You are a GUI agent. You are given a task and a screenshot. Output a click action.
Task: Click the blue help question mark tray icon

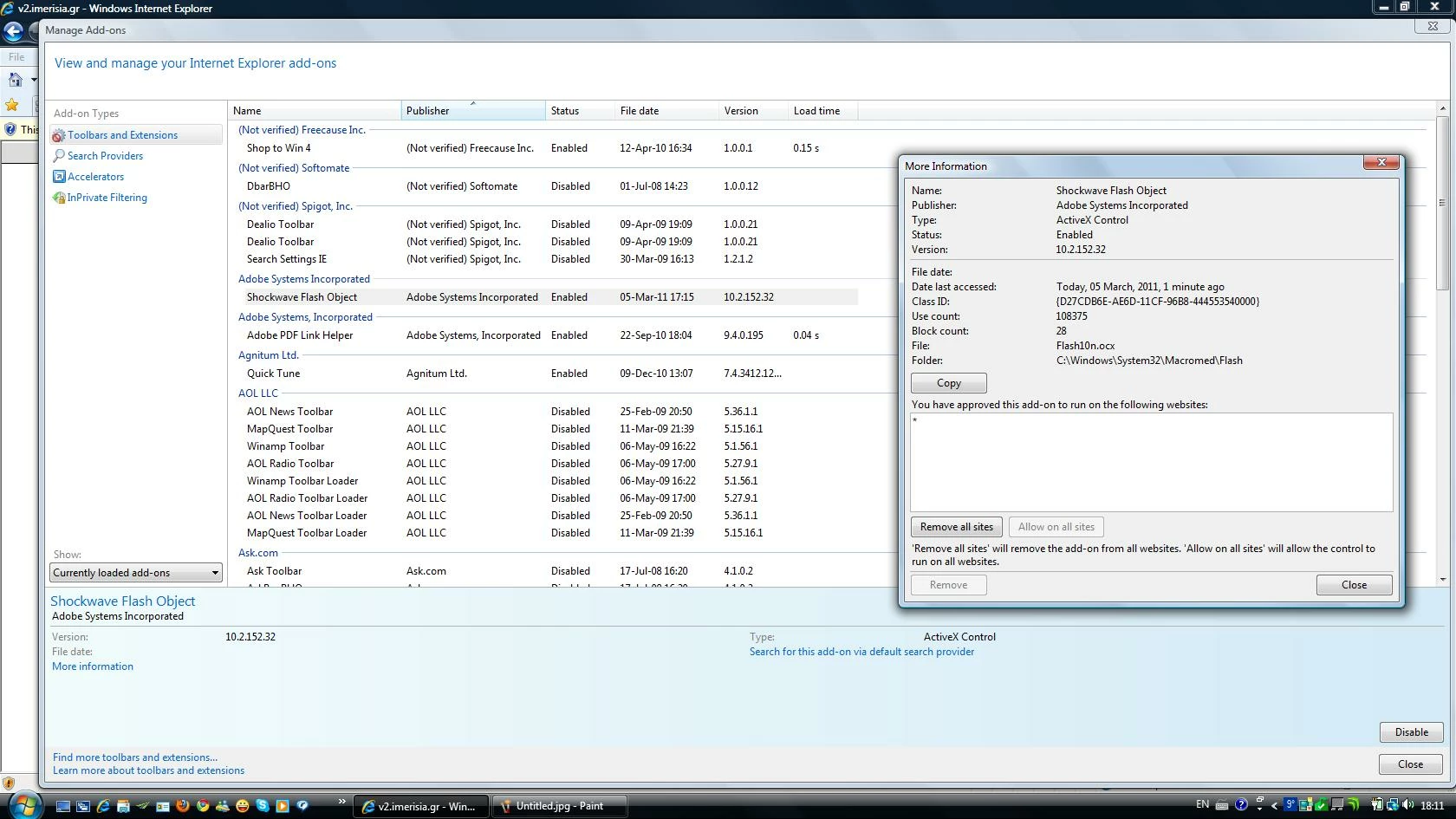[1240, 805]
